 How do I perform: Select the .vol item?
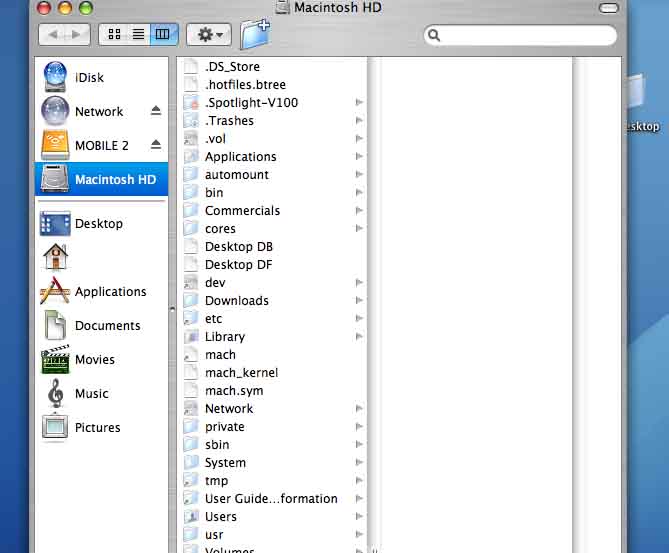pyautogui.click(x=272, y=139)
